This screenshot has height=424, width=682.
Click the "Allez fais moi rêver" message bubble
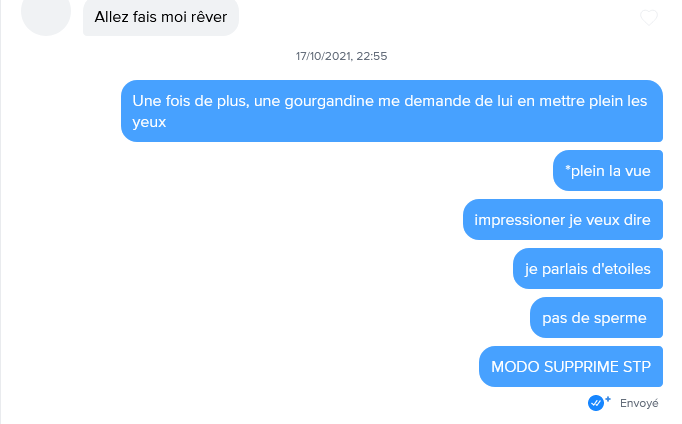click(161, 17)
